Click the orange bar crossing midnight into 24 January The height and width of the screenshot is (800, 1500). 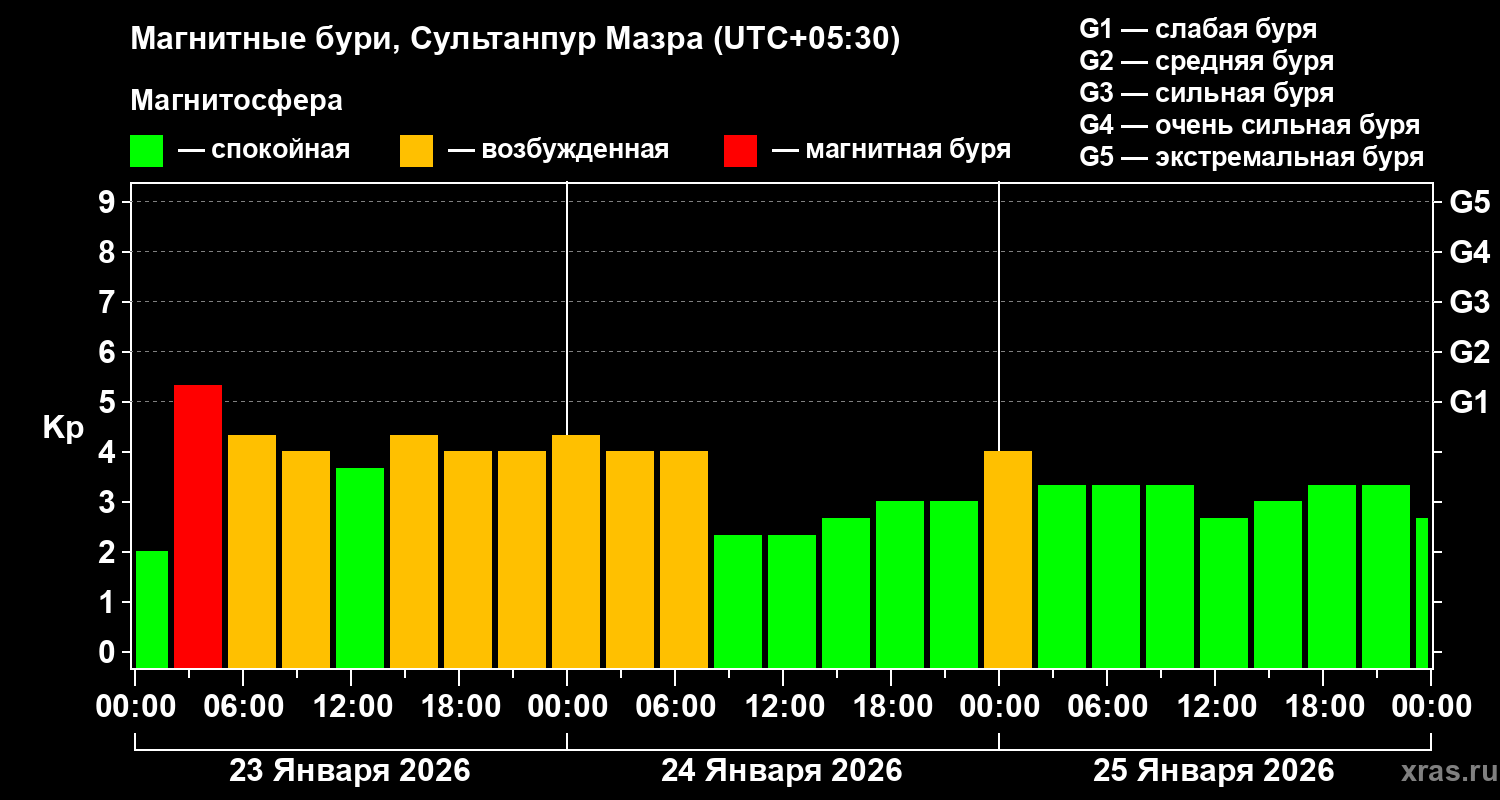click(x=576, y=551)
